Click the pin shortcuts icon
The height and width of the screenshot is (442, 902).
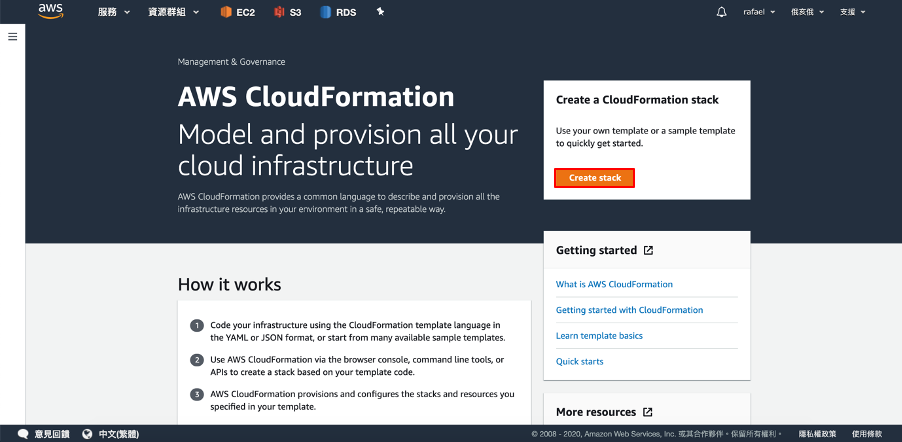click(x=380, y=12)
